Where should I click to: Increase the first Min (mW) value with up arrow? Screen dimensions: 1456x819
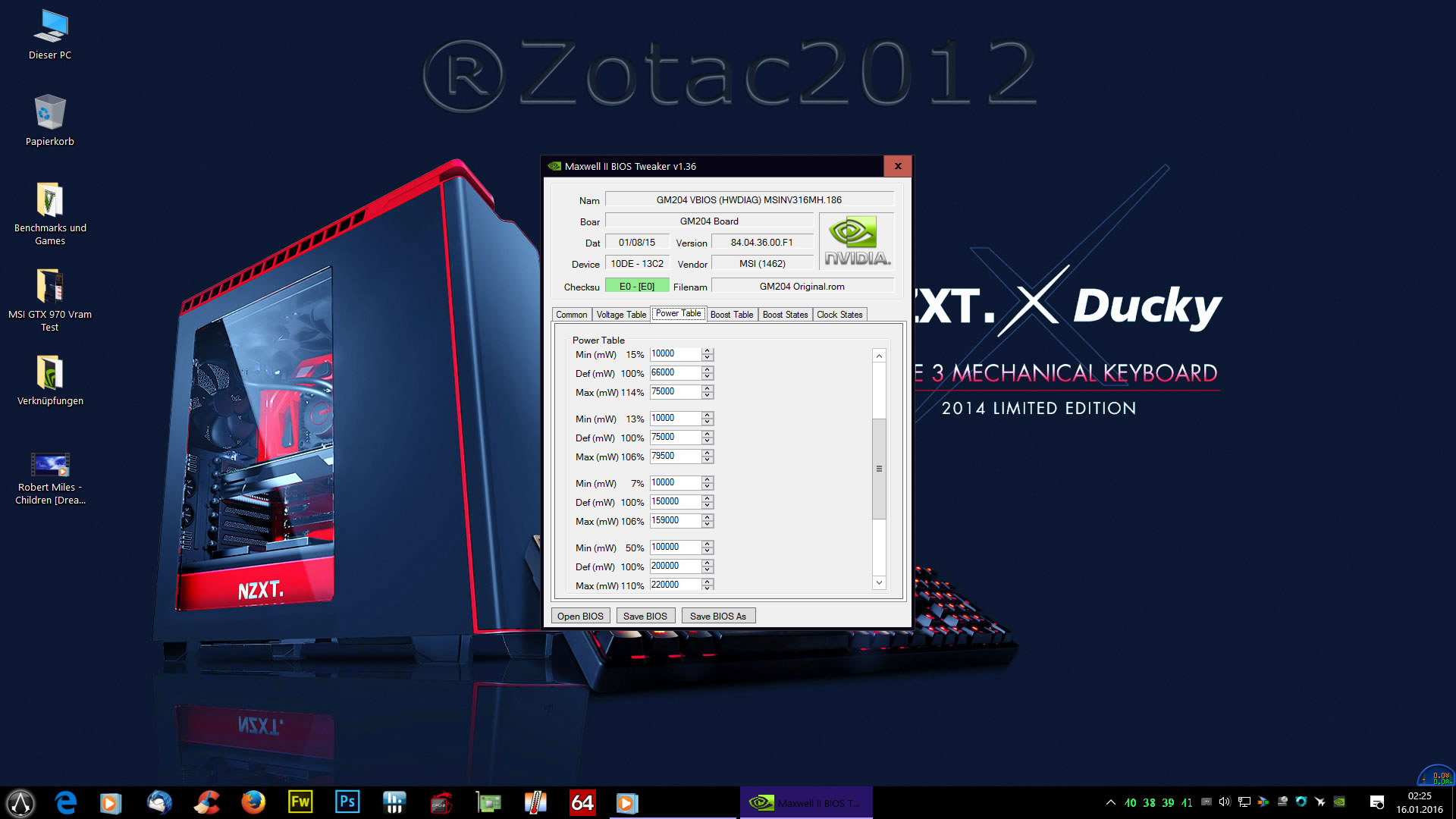708,351
